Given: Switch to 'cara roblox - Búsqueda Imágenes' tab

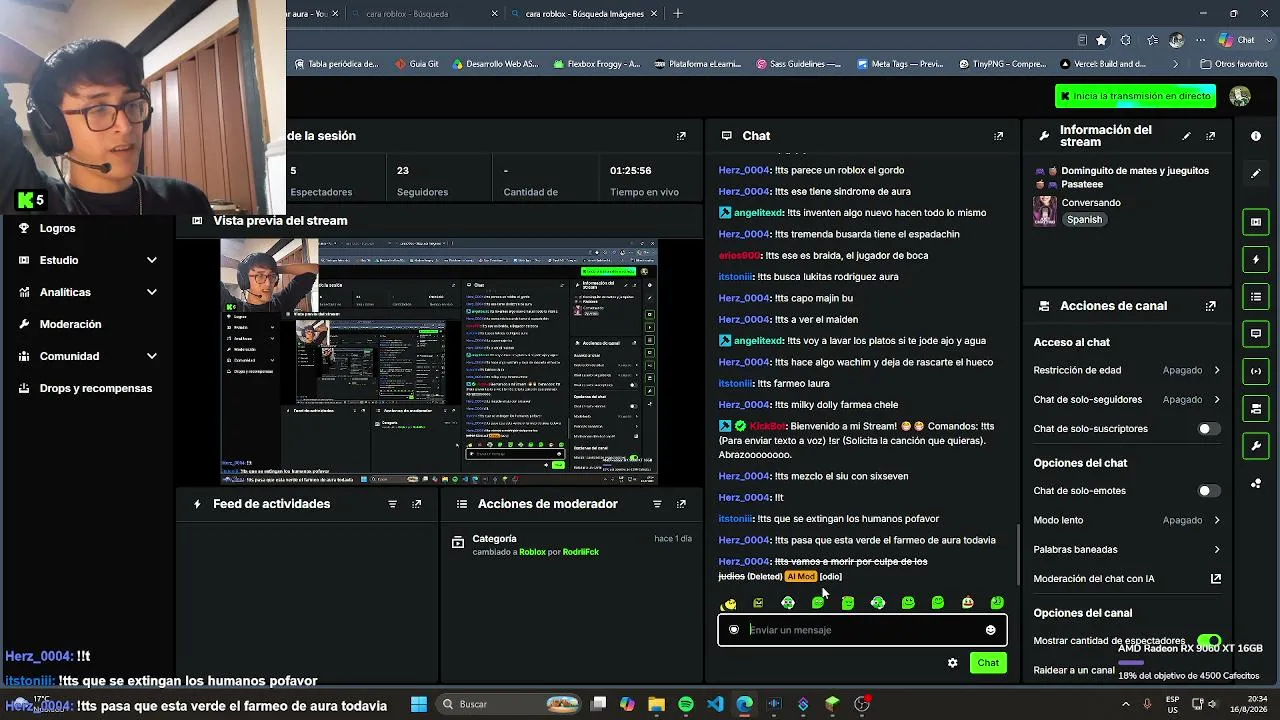Looking at the screenshot, I should 585,14.
